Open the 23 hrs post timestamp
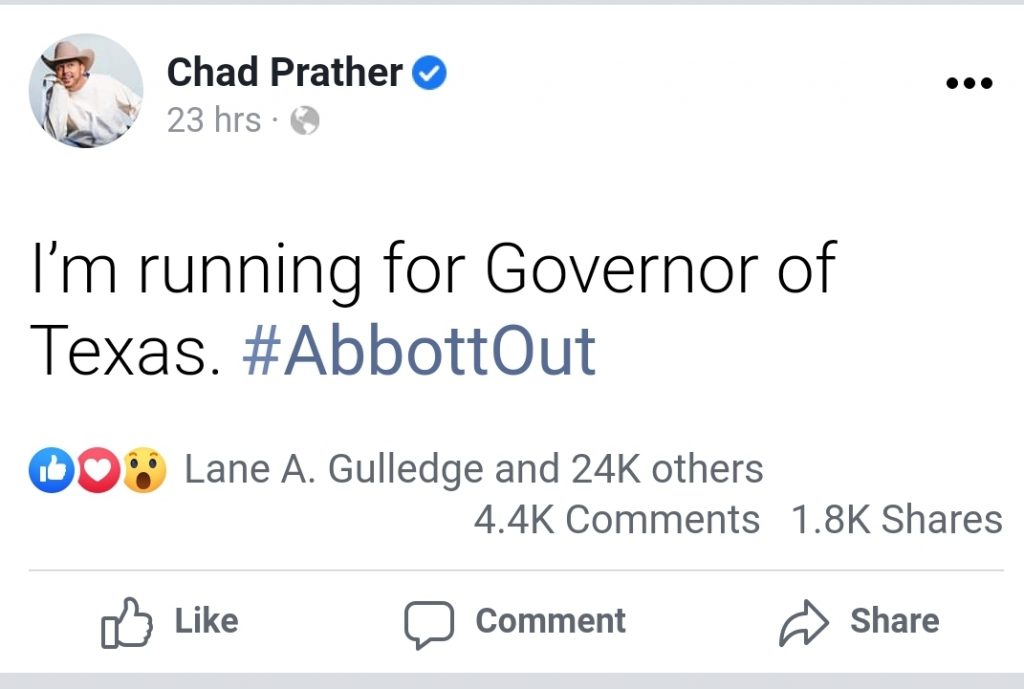Screen dimensions: 1024x689 pyautogui.click(x=214, y=120)
